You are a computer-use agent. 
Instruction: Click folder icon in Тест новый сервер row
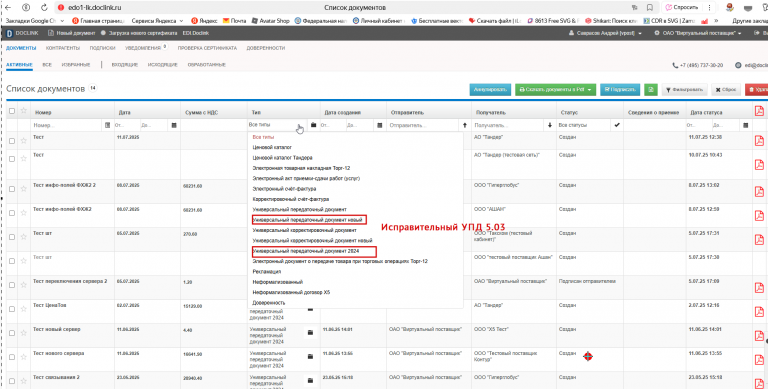(310, 333)
